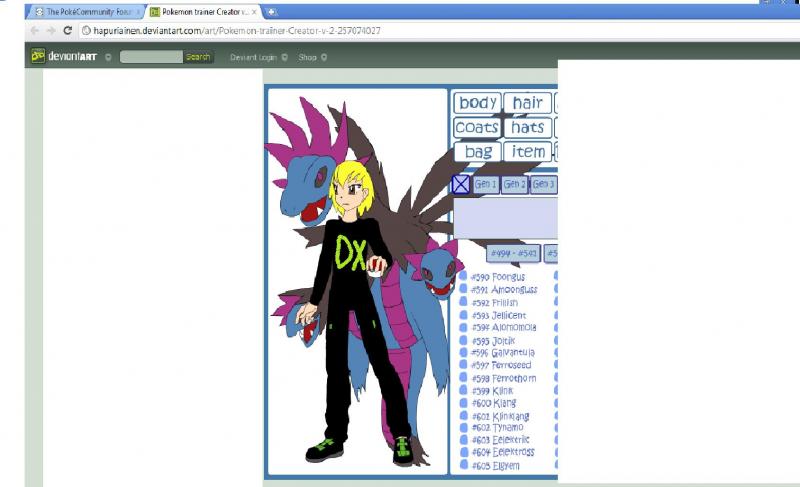Open the hair category tab

[528, 102]
